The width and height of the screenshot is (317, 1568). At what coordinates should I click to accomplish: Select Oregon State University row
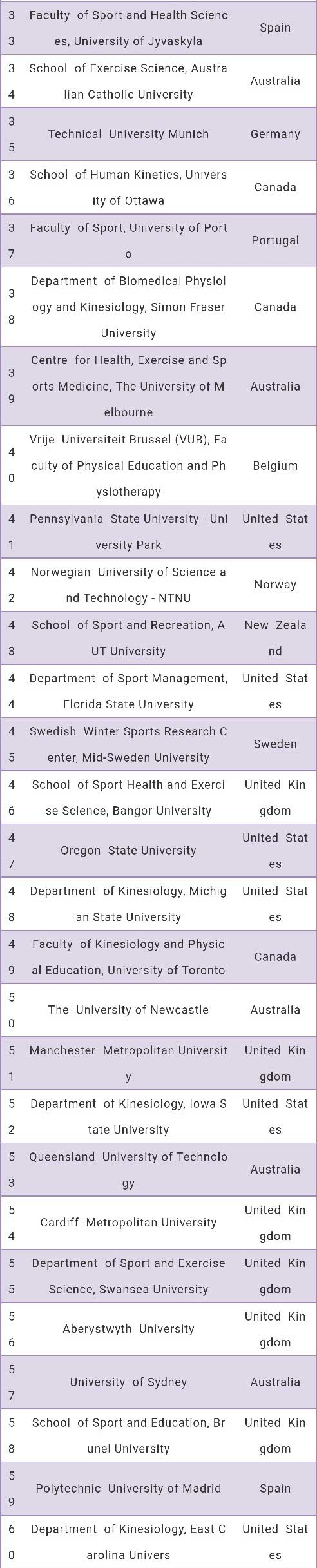158,851
